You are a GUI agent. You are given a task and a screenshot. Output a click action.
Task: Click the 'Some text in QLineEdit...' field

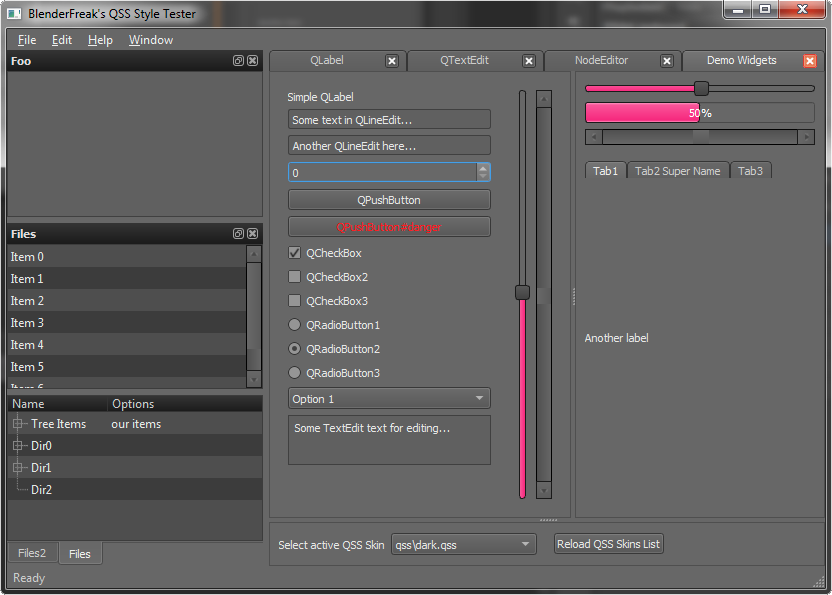(x=389, y=120)
